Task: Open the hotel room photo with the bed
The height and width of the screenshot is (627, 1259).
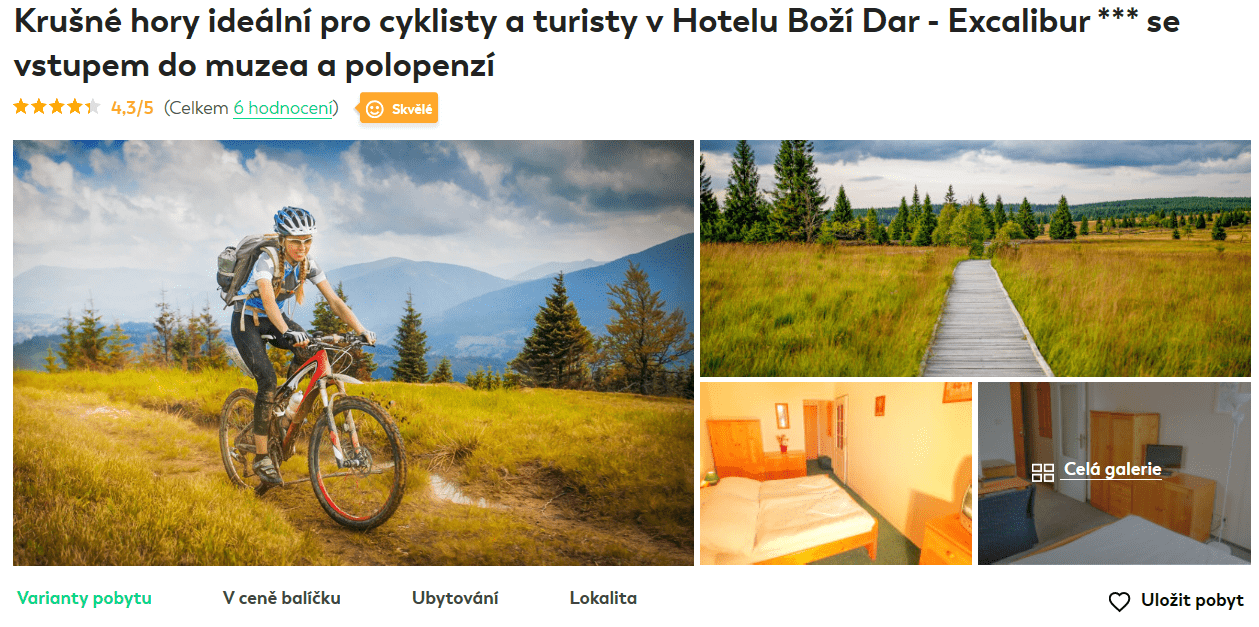Action: [836, 473]
